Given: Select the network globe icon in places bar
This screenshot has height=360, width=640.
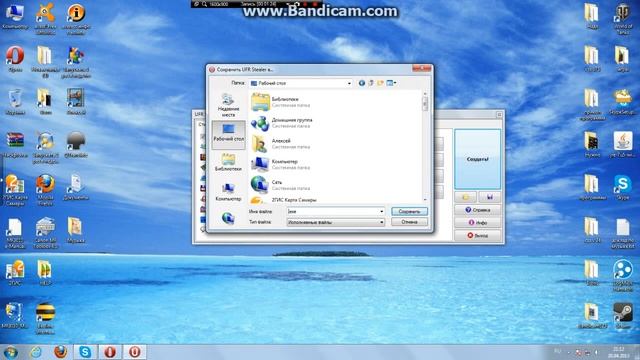Looking at the screenshot, I should pyautogui.click(x=228, y=218).
